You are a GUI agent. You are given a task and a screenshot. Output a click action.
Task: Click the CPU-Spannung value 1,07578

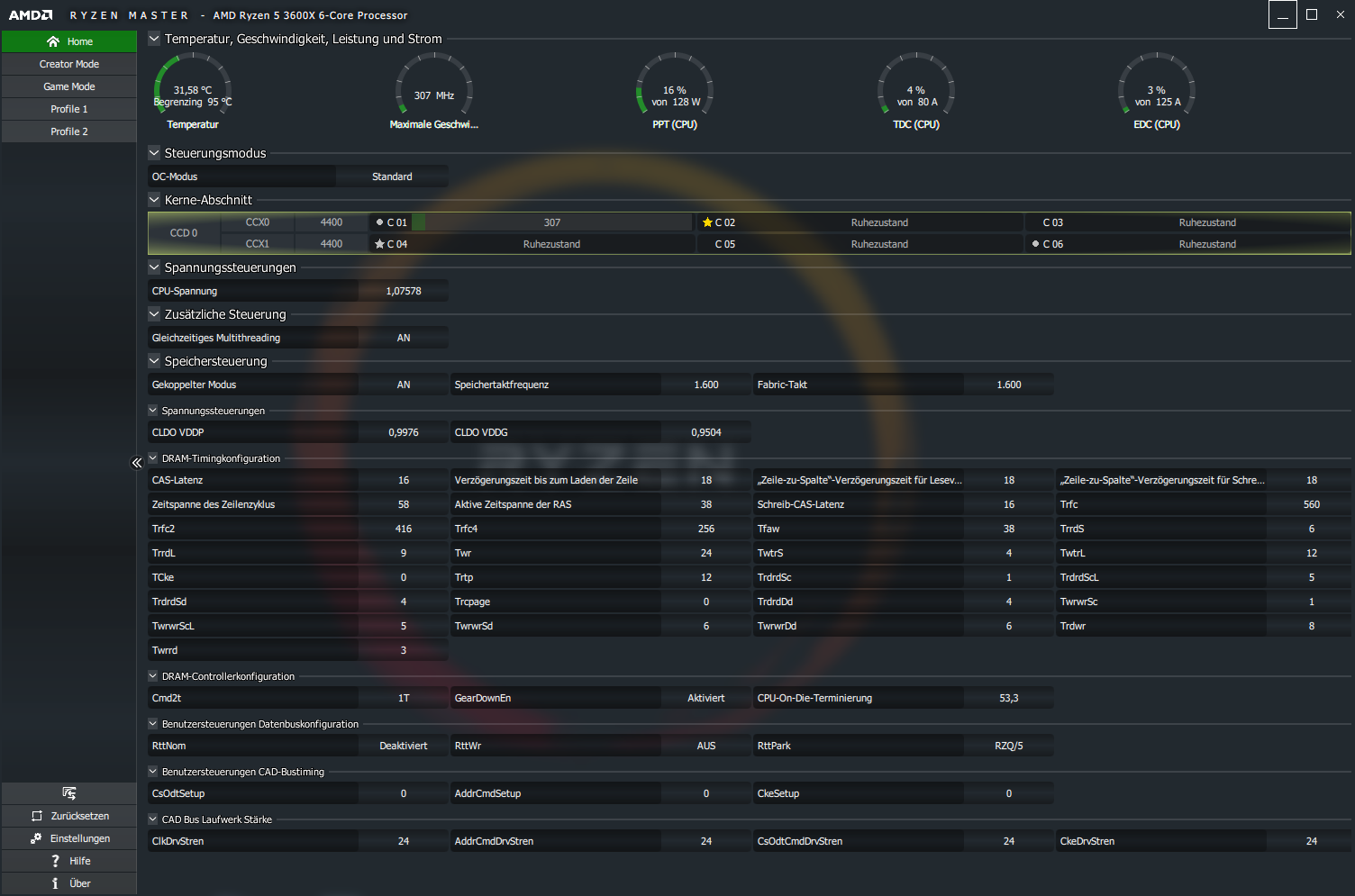coord(404,291)
